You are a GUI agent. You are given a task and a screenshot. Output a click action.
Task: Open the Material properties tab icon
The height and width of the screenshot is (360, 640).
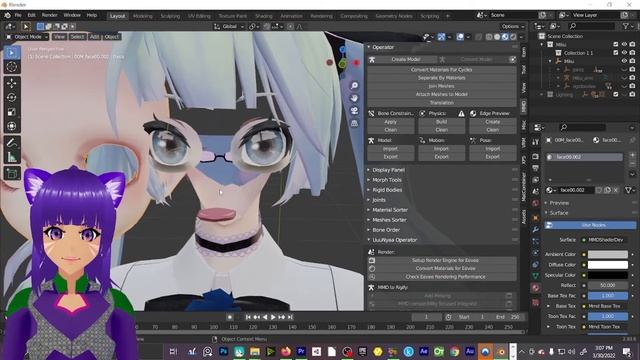(536, 288)
